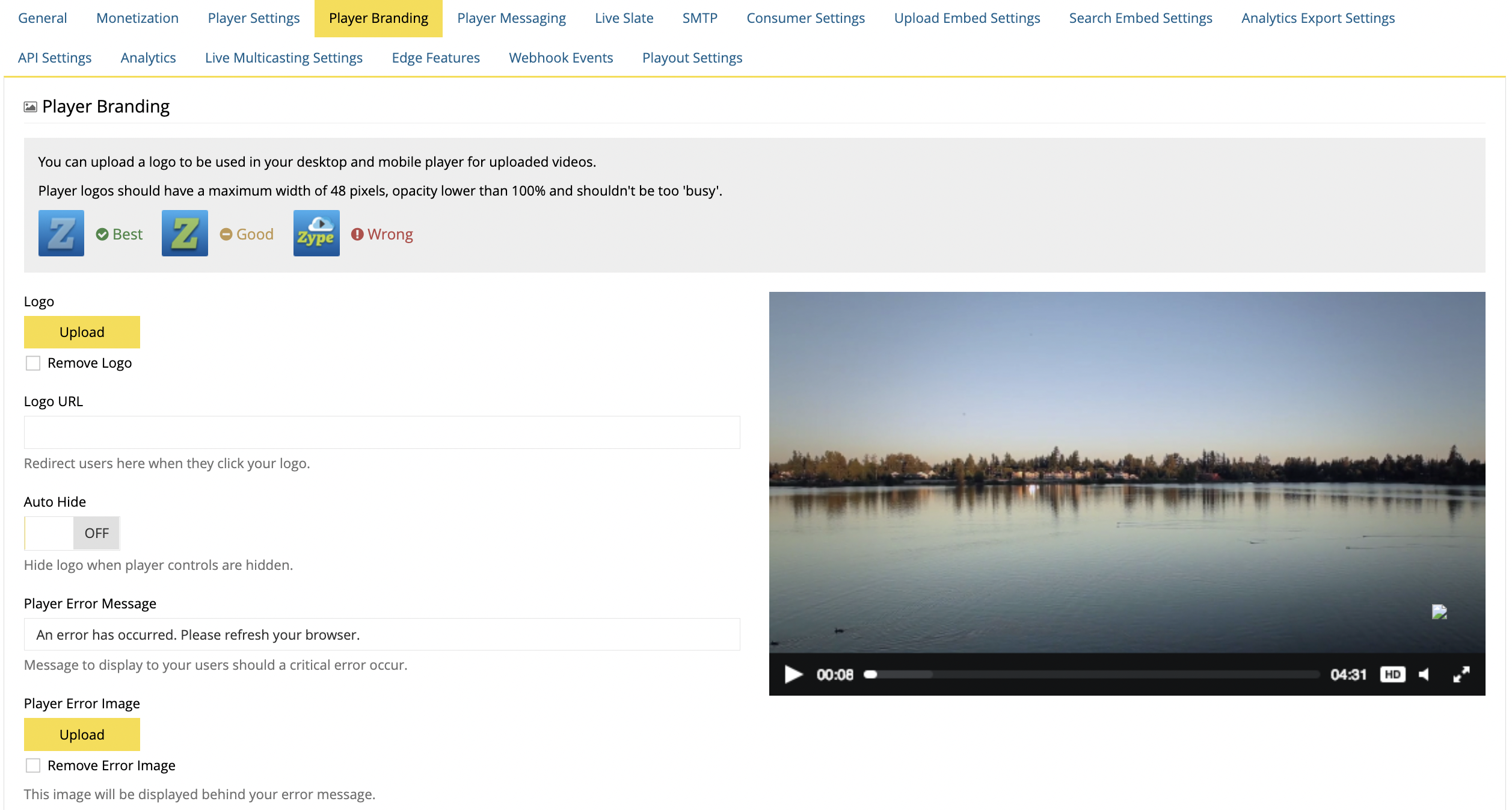Open Live Multicasting Settings tab
The width and height of the screenshot is (1512, 810).
[284, 58]
